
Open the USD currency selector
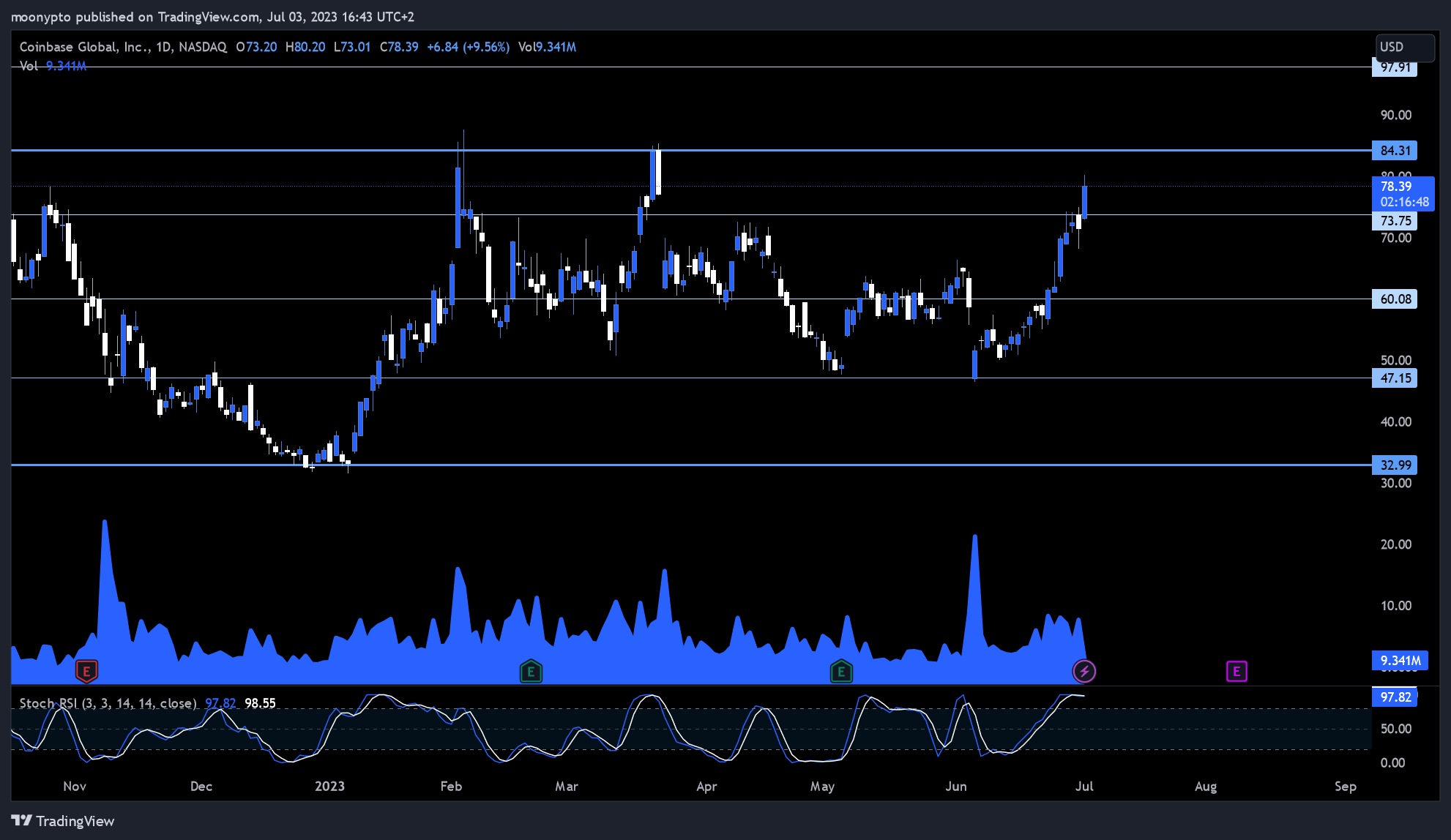pyautogui.click(x=1404, y=47)
